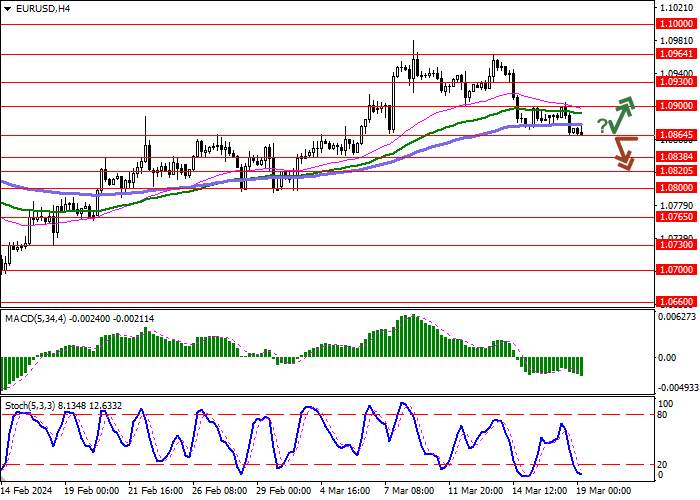Click the 1.09810 price axis value
Image resolution: width=700 pixels, height=500 pixels.
[677, 41]
